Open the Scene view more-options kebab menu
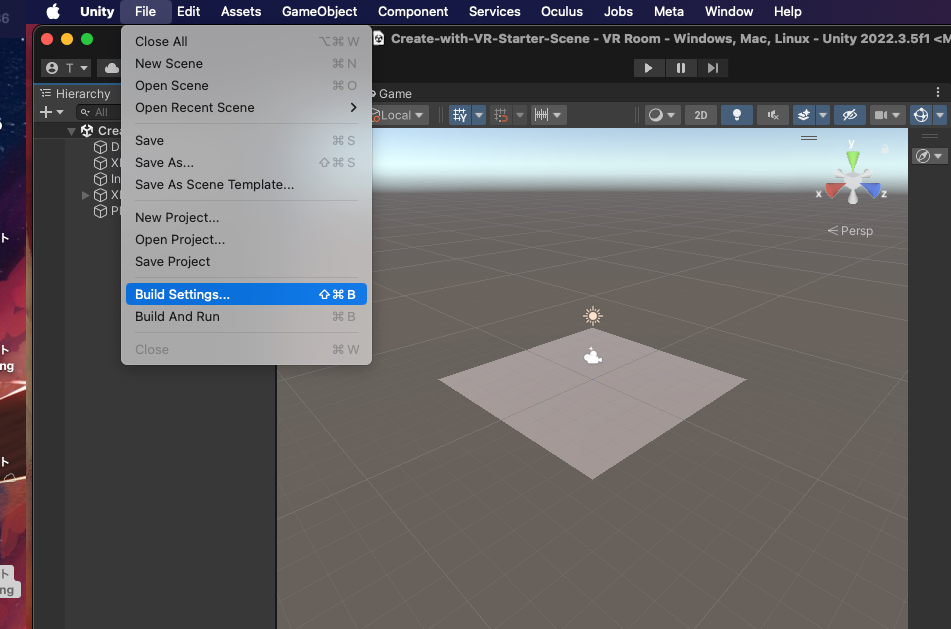 938,92
